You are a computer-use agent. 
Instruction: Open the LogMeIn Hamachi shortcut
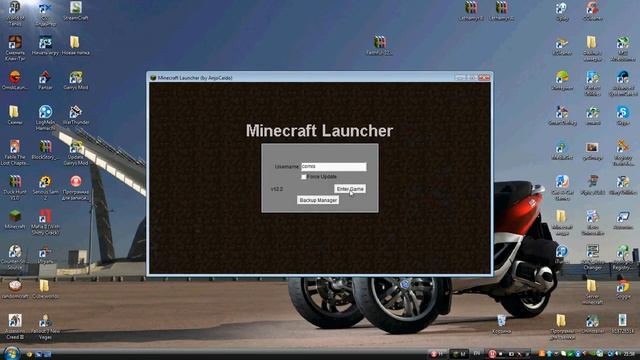[45, 118]
